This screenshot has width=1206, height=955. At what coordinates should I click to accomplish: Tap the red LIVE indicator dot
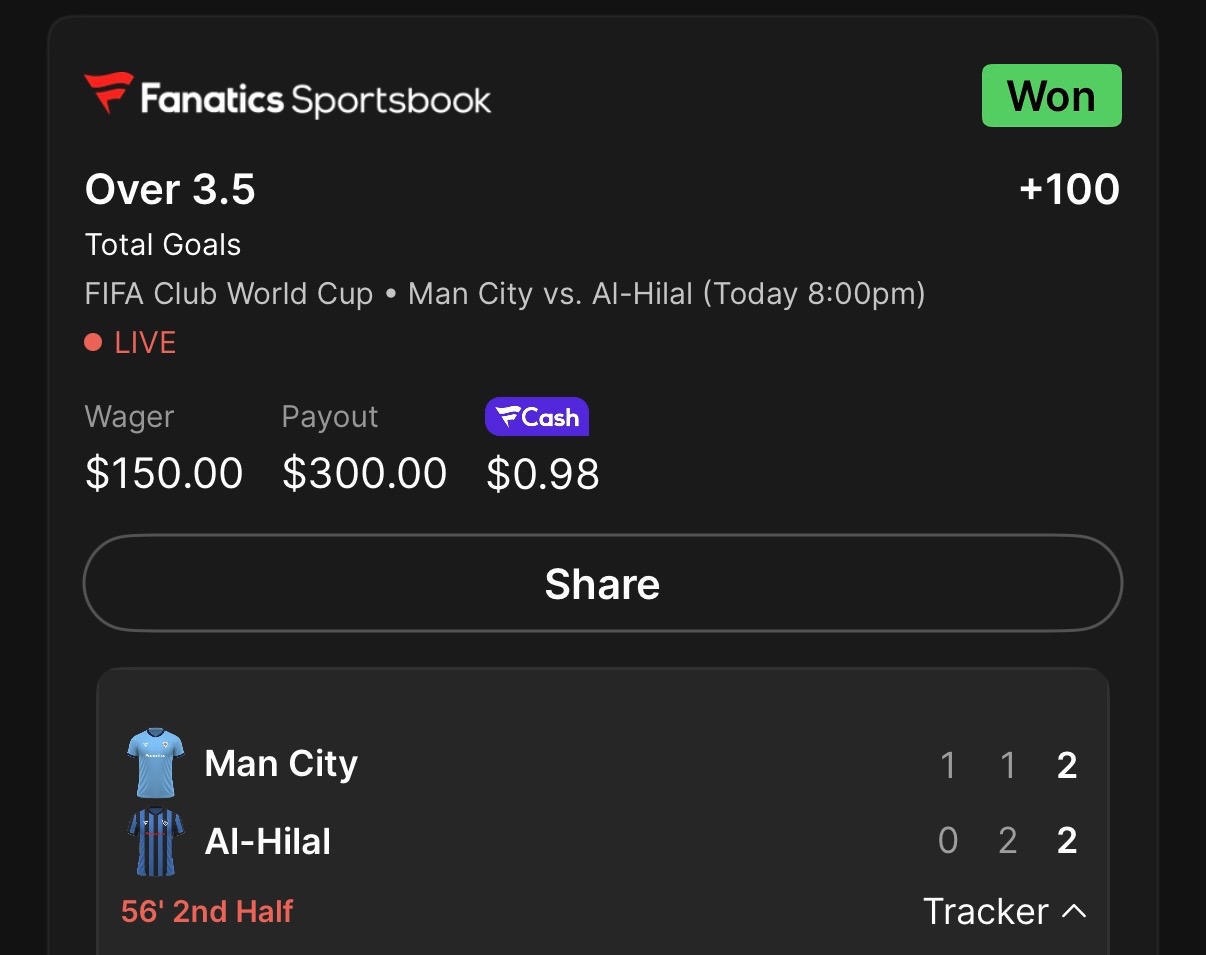pyautogui.click(x=93, y=343)
